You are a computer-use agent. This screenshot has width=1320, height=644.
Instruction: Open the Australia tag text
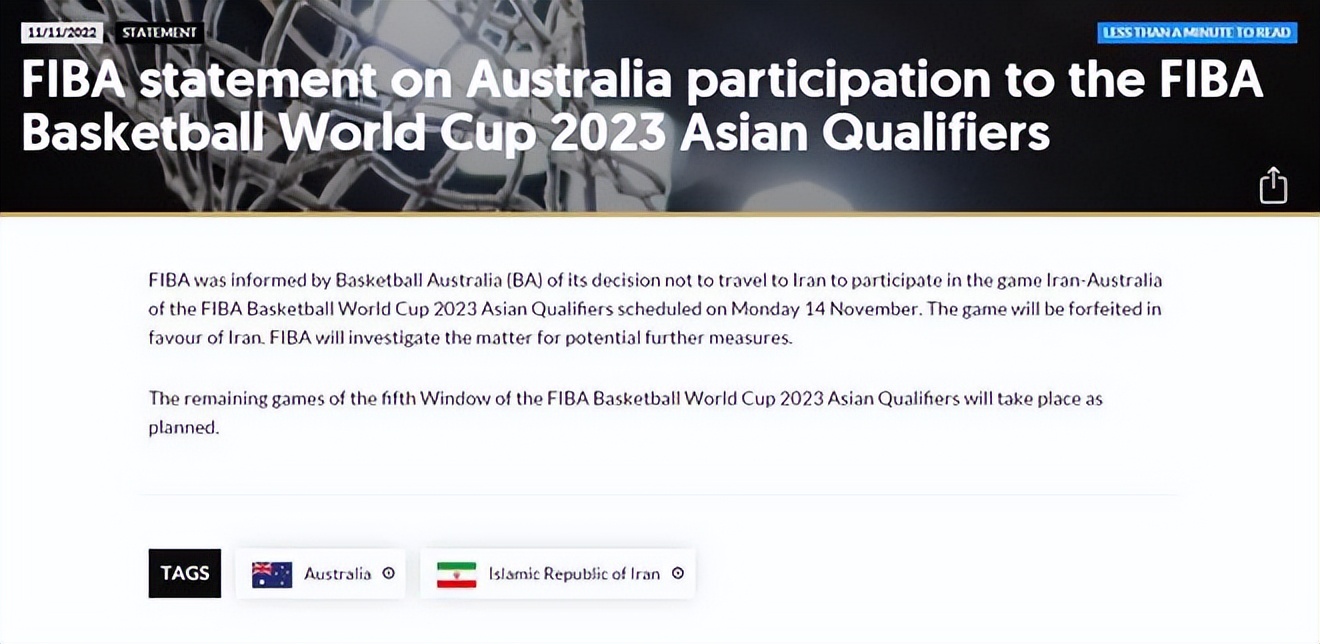point(337,574)
